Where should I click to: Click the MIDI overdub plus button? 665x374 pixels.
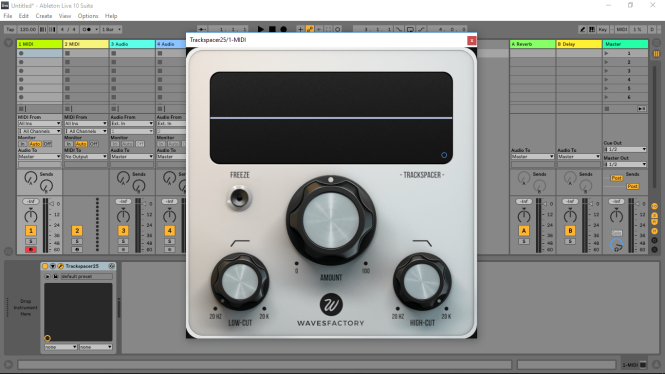(300, 29)
